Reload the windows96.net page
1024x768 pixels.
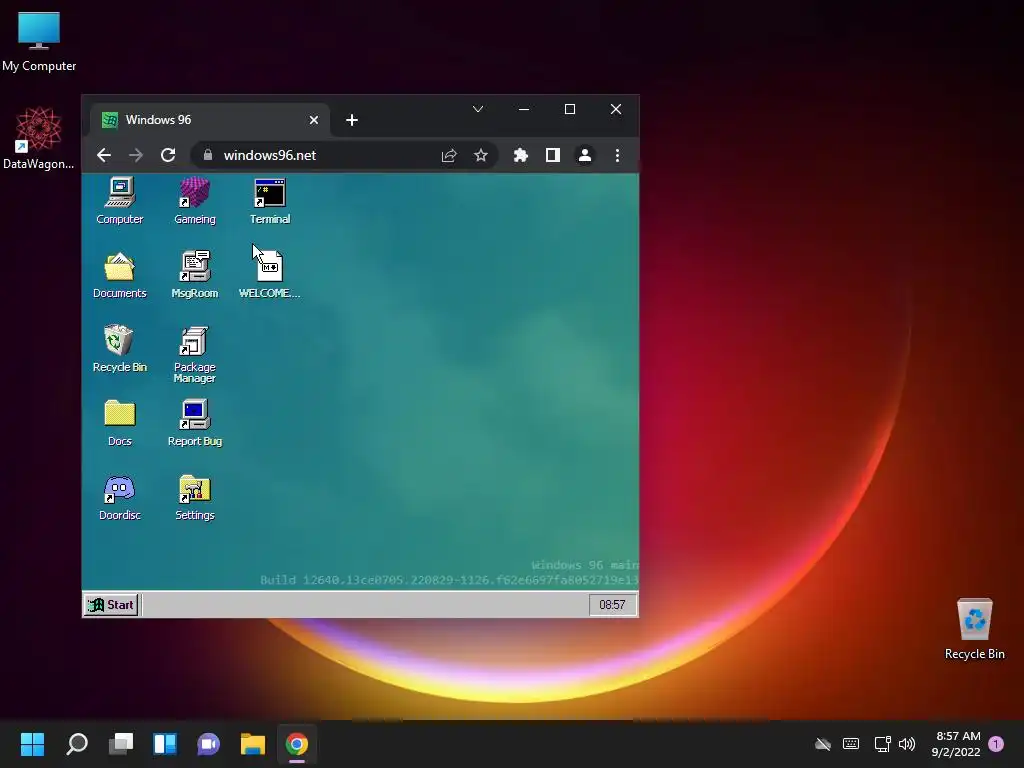tap(168, 155)
